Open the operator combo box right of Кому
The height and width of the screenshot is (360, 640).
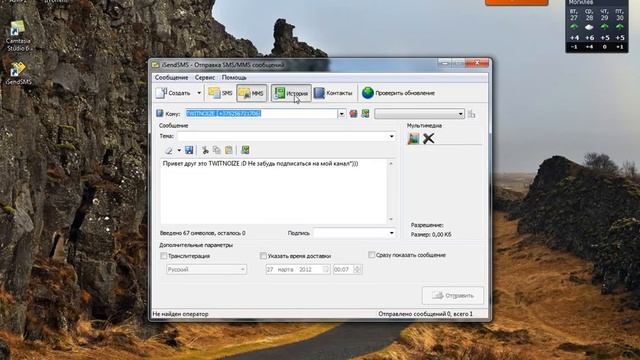(x=420, y=114)
